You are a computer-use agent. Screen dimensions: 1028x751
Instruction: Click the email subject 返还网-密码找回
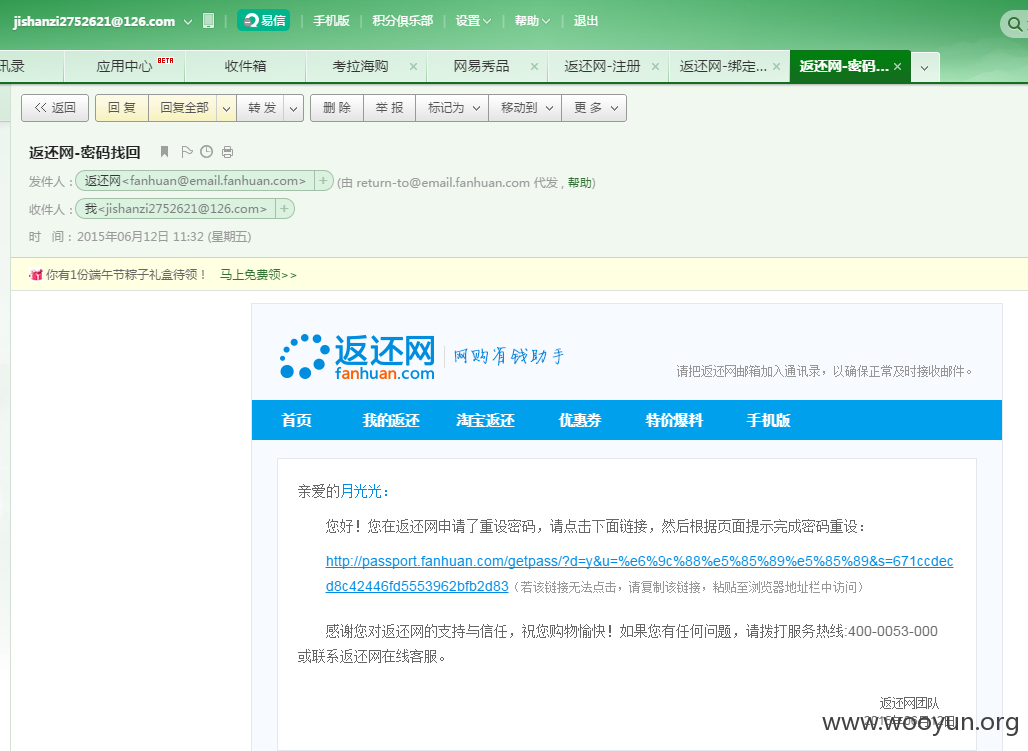85,152
